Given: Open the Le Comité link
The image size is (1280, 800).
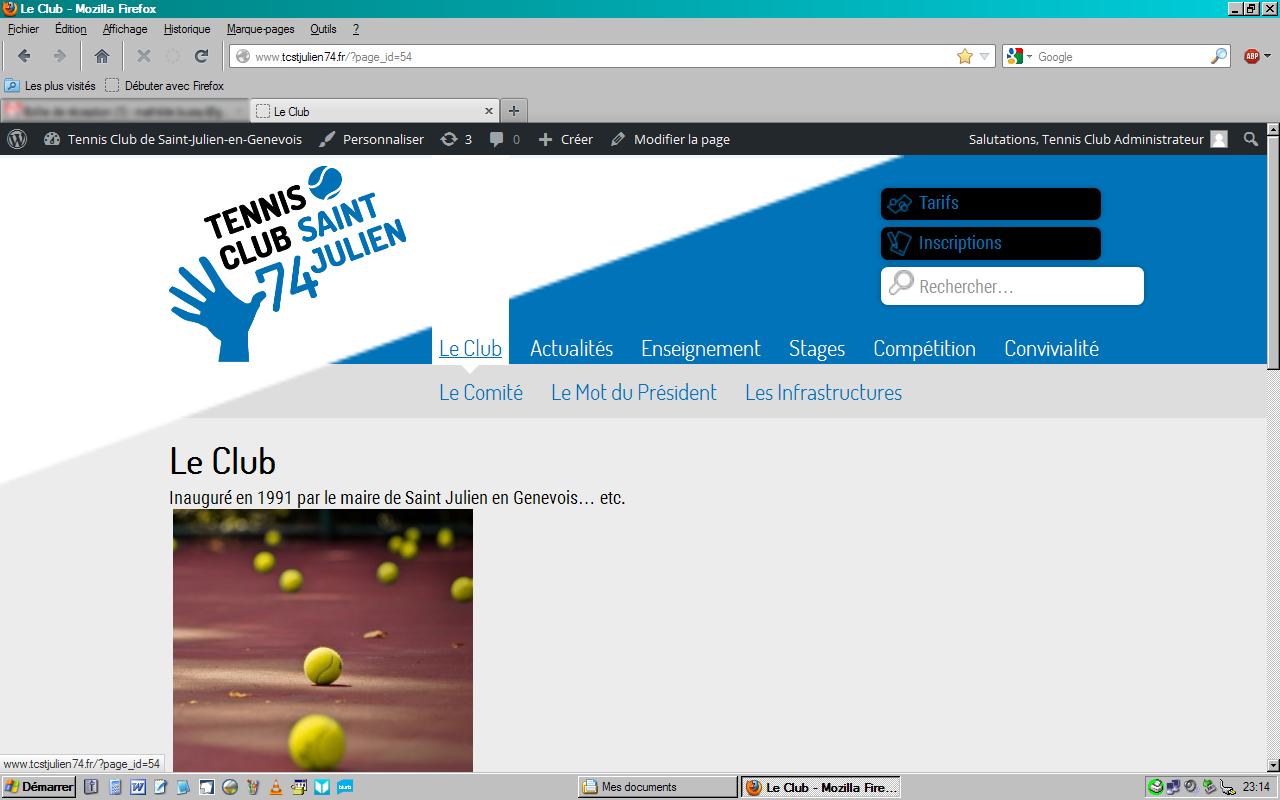Looking at the screenshot, I should pyautogui.click(x=480, y=392).
